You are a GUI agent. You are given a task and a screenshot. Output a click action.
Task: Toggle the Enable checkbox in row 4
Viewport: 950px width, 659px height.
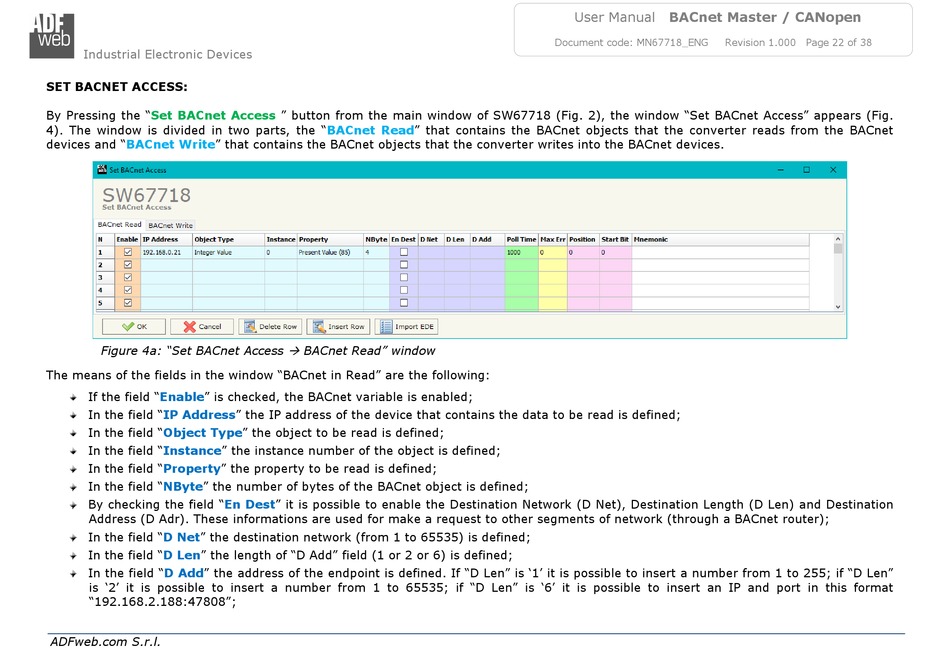tap(128, 290)
